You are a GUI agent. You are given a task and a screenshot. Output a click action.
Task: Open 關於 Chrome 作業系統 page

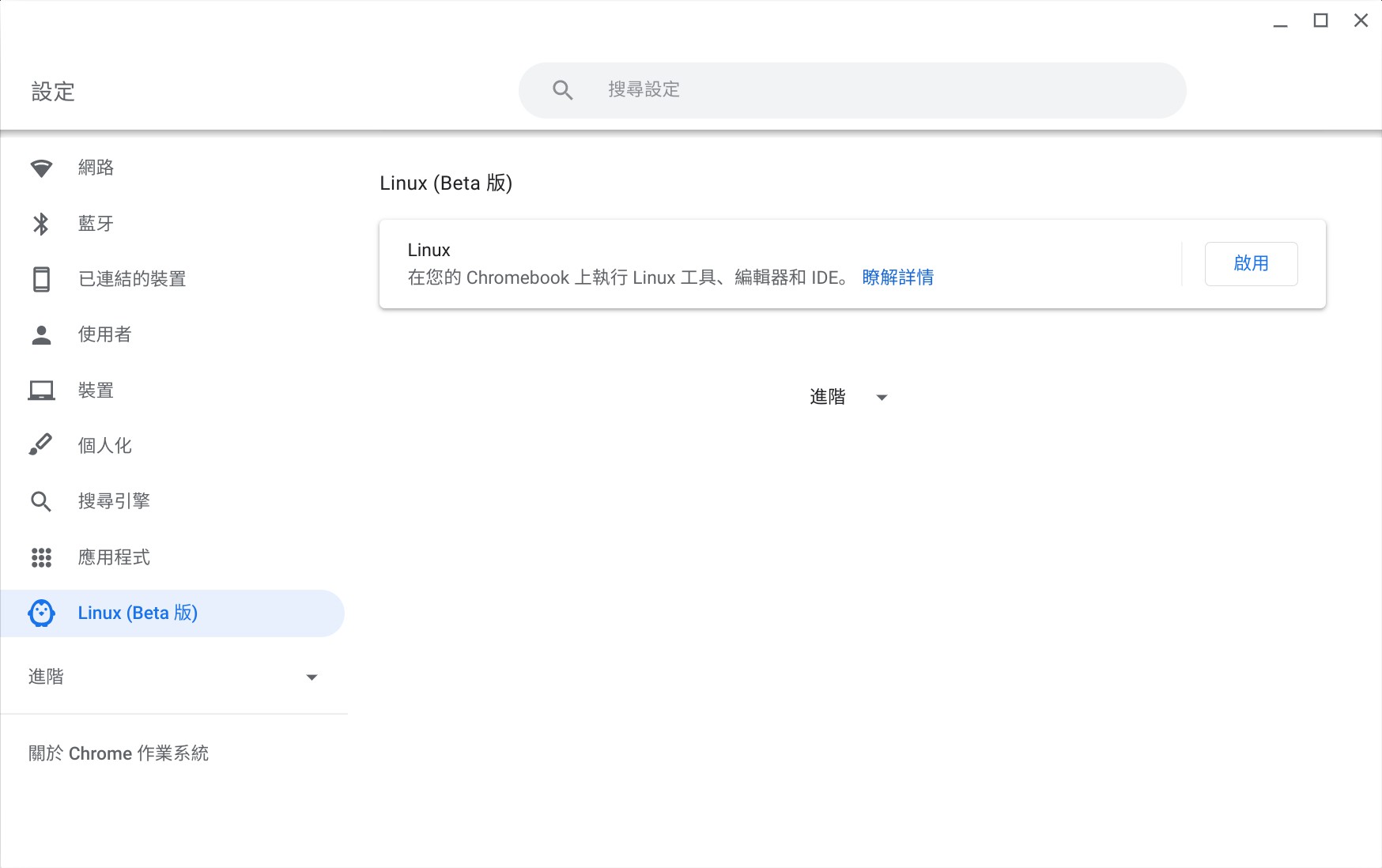pyautogui.click(x=119, y=753)
